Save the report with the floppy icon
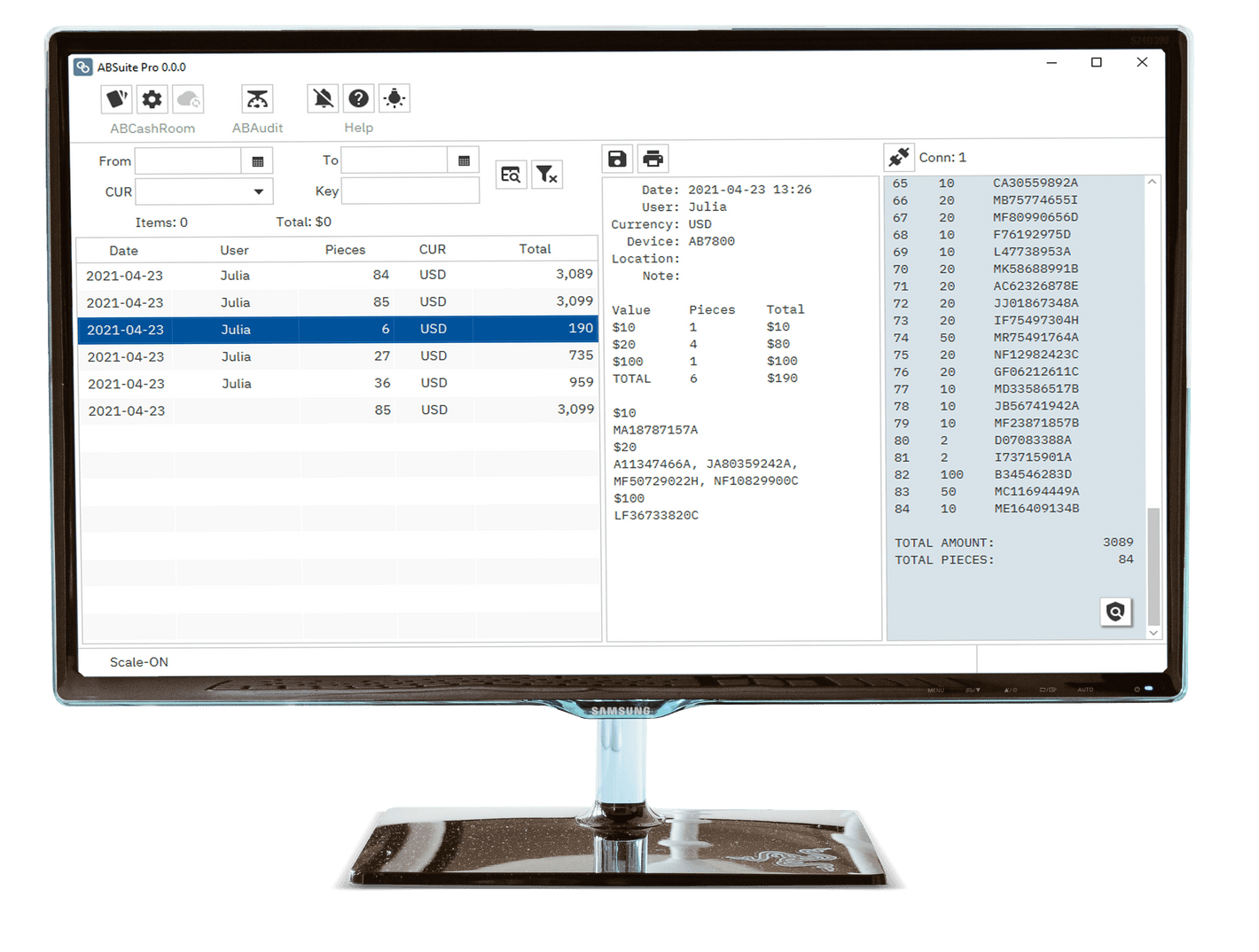The height and width of the screenshot is (952, 1259). (x=617, y=159)
